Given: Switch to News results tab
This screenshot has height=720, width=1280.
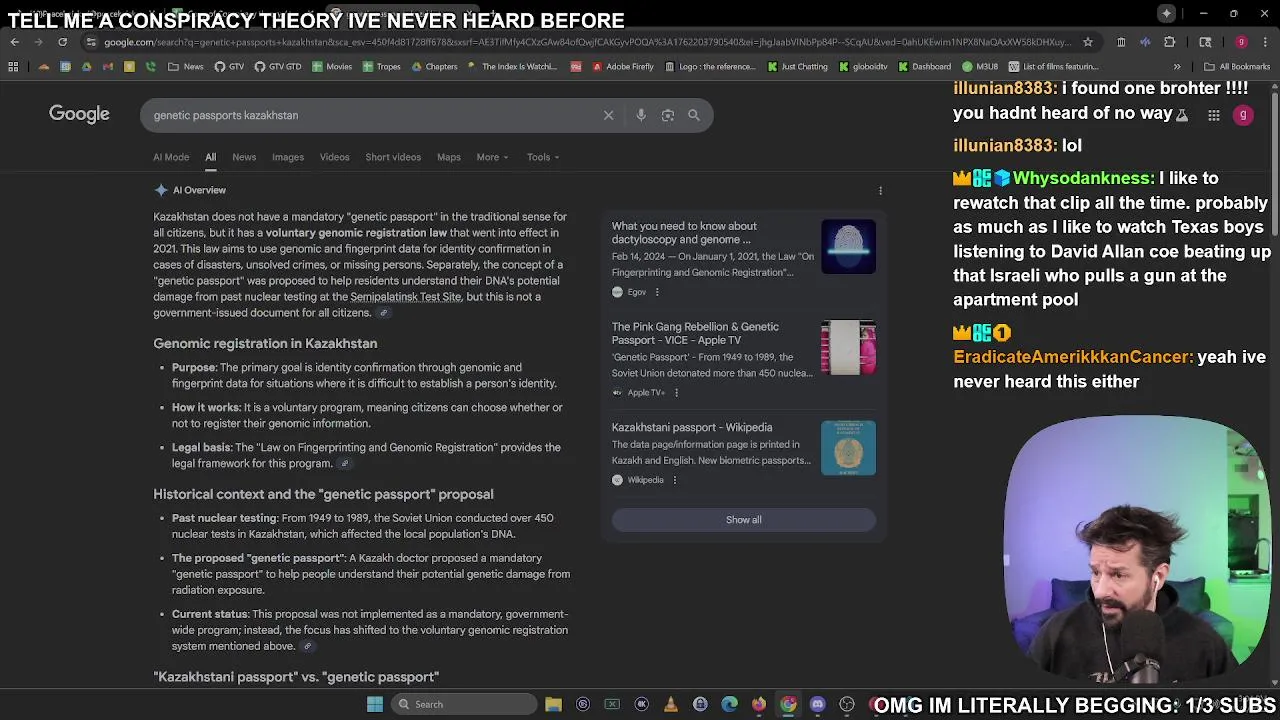Looking at the screenshot, I should [244, 157].
